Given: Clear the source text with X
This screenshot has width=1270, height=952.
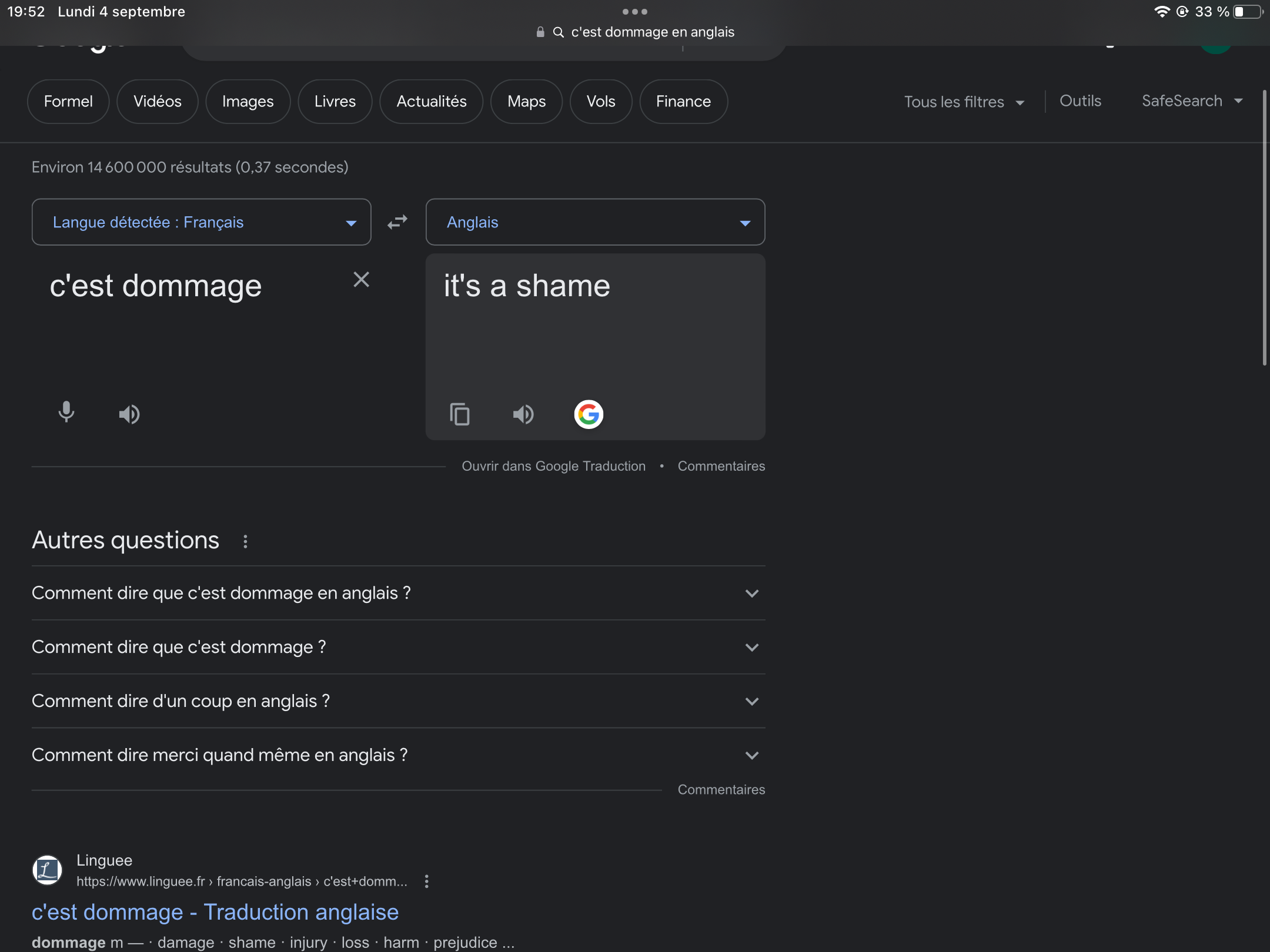Looking at the screenshot, I should pyautogui.click(x=361, y=279).
